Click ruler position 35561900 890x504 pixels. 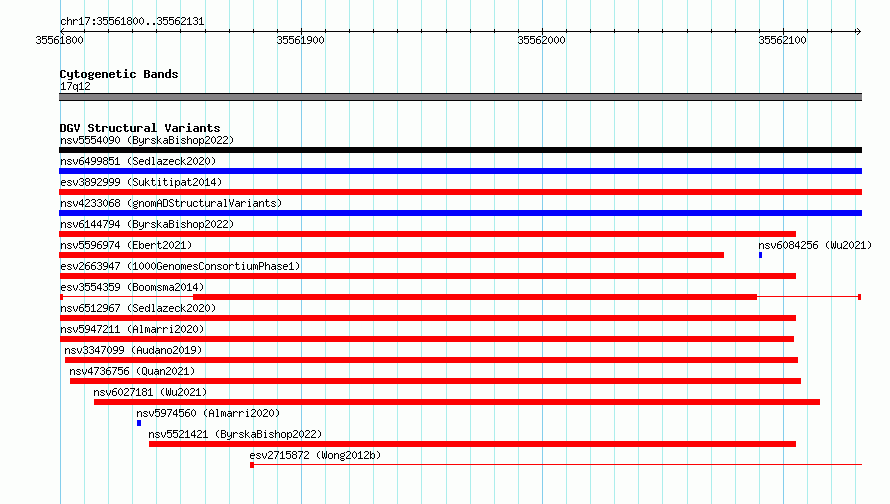300,40
